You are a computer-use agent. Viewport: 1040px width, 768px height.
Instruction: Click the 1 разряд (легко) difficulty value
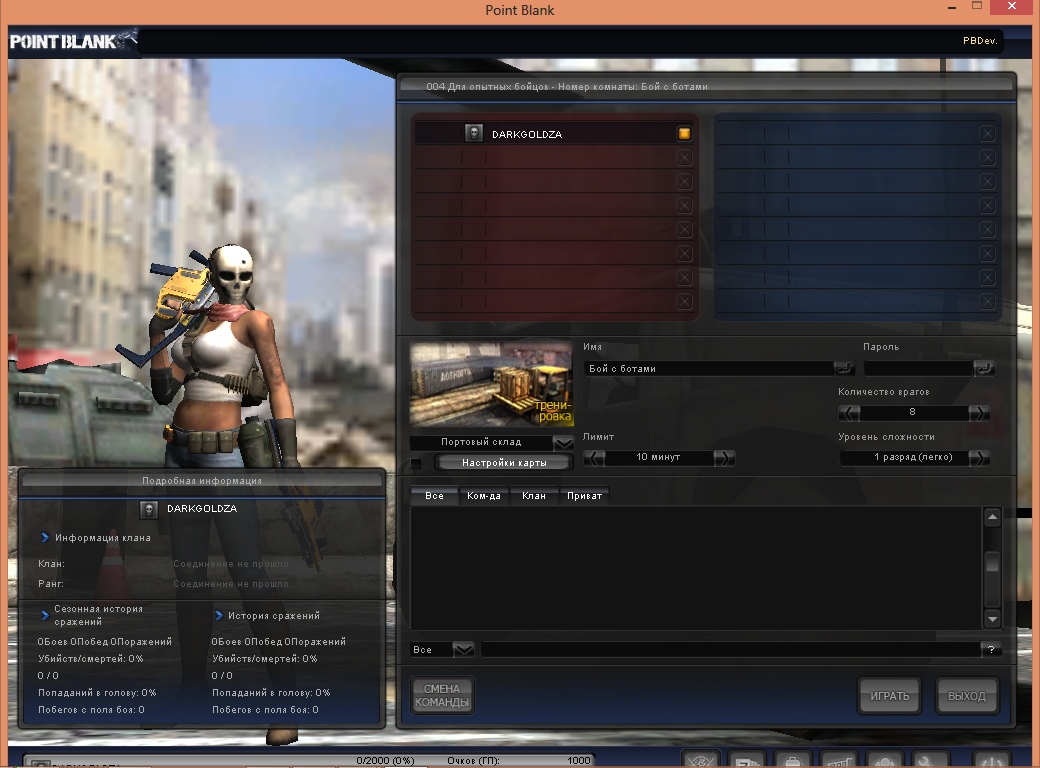tap(913, 458)
